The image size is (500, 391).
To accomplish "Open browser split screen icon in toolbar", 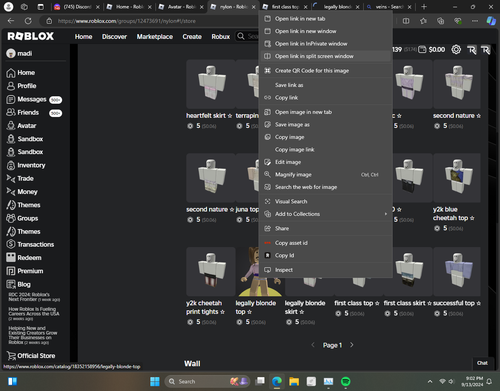I will point(406,21).
